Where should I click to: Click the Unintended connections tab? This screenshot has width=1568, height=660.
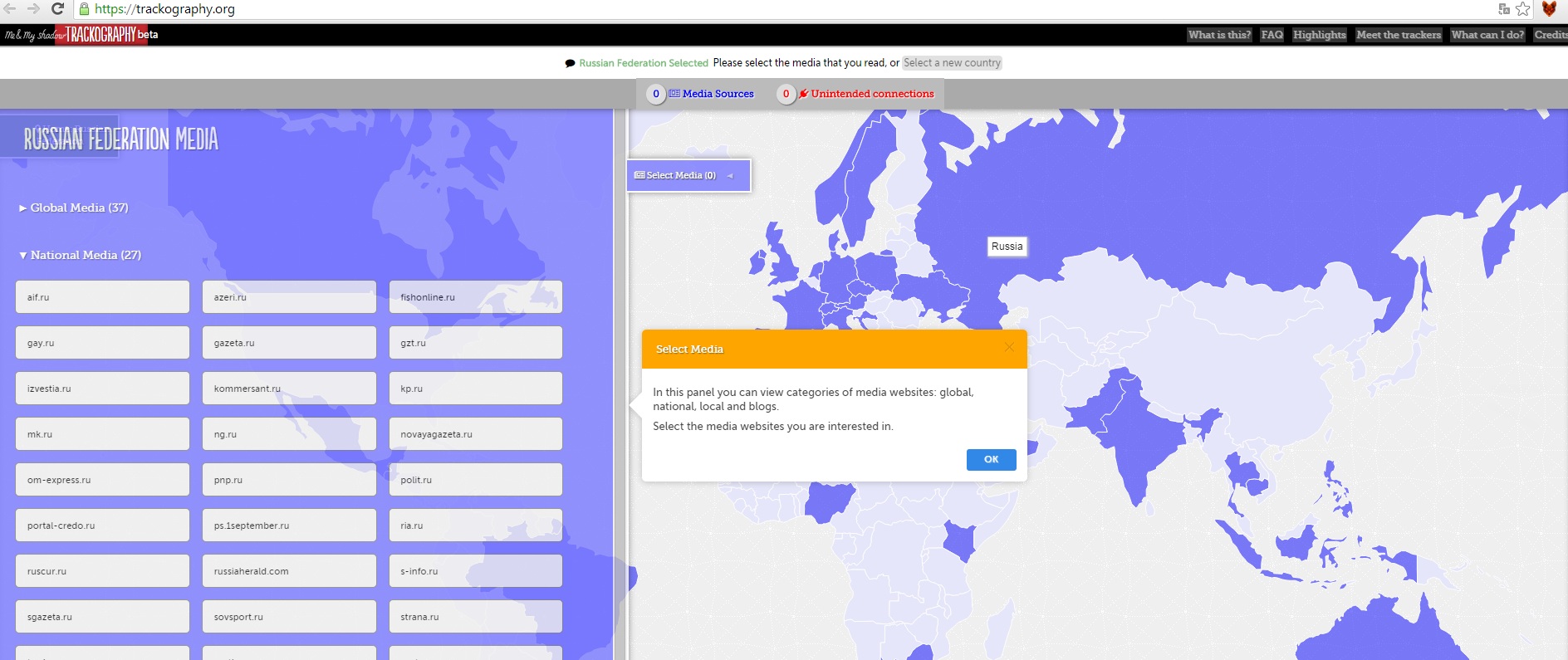866,94
